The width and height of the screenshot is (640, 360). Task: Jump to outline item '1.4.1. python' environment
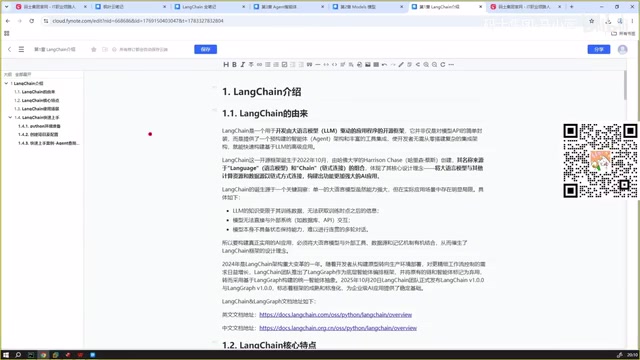click(39, 126)
